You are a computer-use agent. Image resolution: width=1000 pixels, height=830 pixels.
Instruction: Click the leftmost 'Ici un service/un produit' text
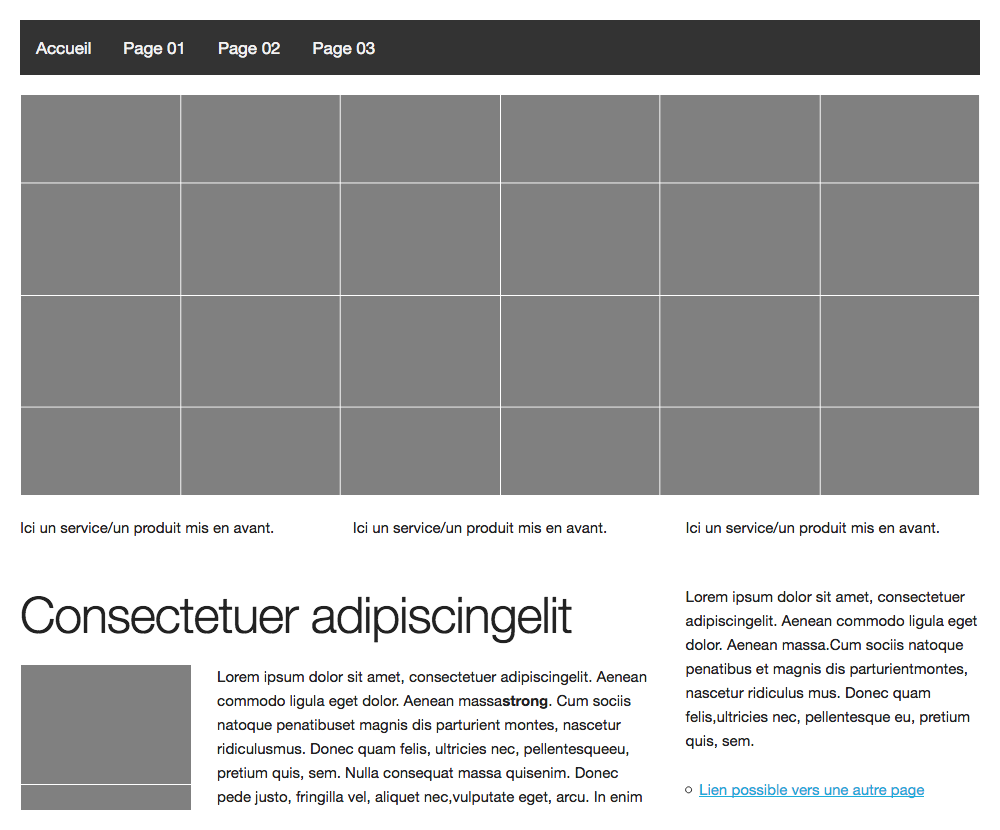tap(147, 528)
